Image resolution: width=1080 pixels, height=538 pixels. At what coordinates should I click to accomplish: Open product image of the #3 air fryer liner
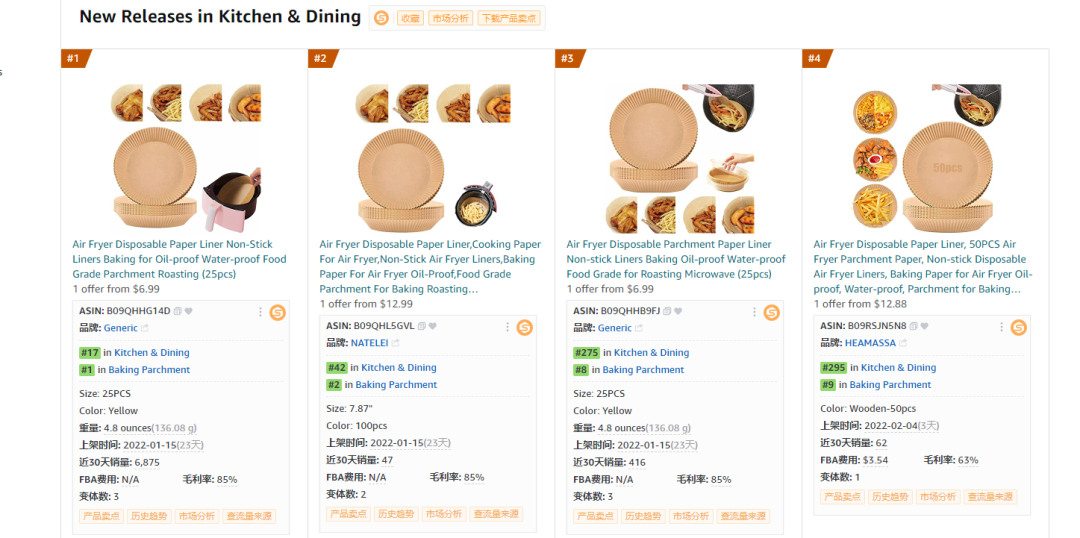[680, 158]
